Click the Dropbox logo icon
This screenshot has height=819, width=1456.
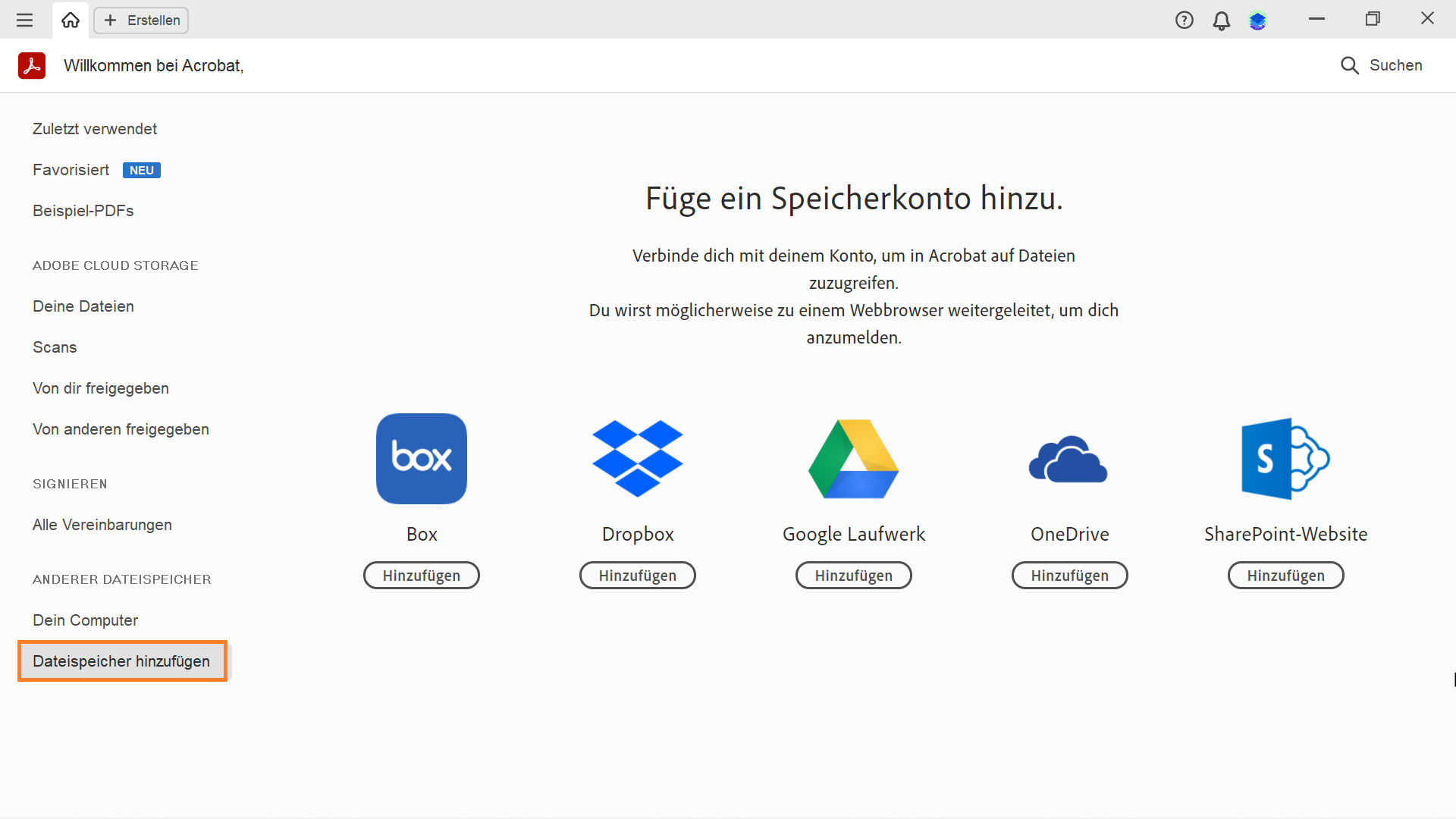[x=638, y=459]
